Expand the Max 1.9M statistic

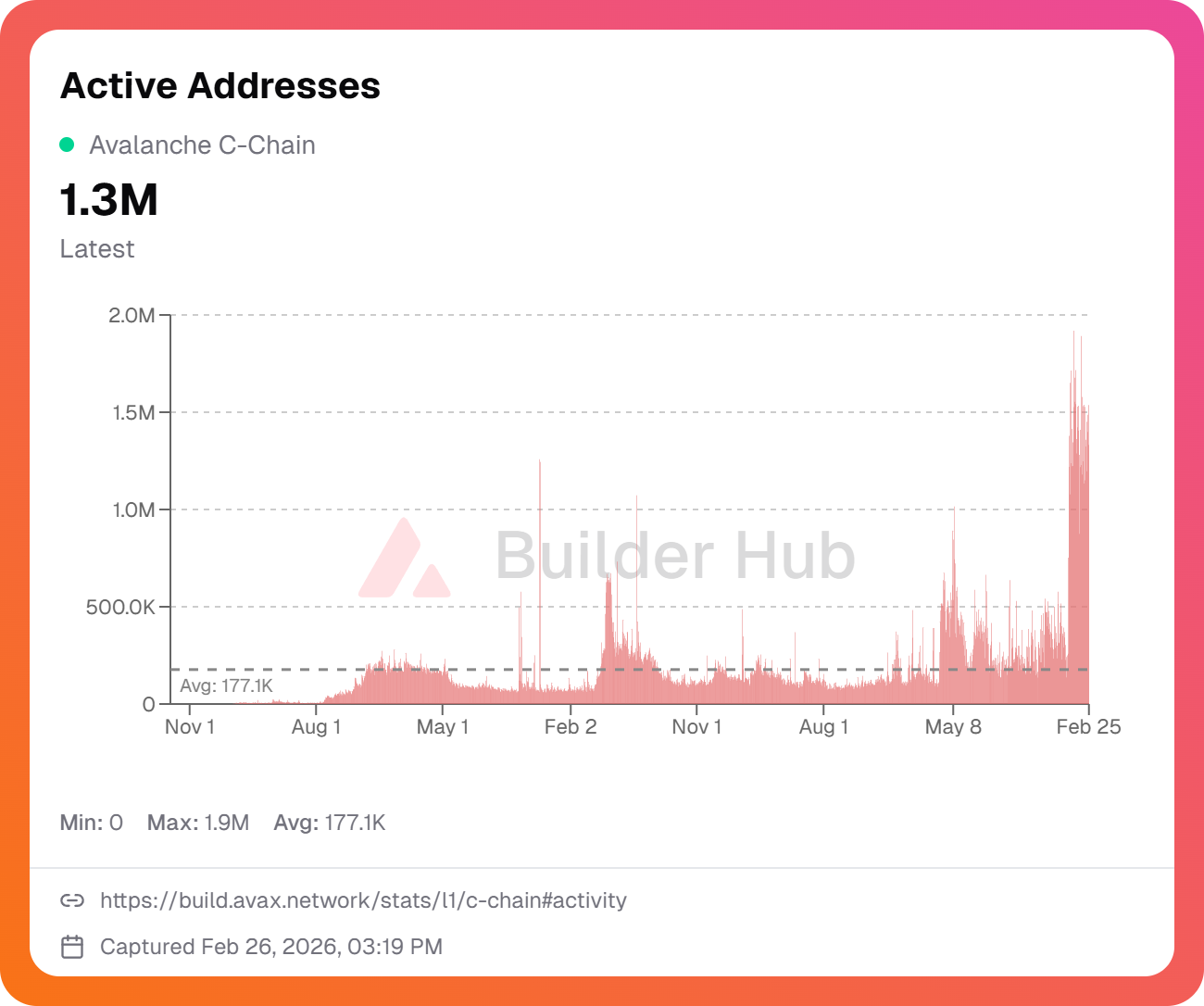pyautogui.click(x=198, y=822)
